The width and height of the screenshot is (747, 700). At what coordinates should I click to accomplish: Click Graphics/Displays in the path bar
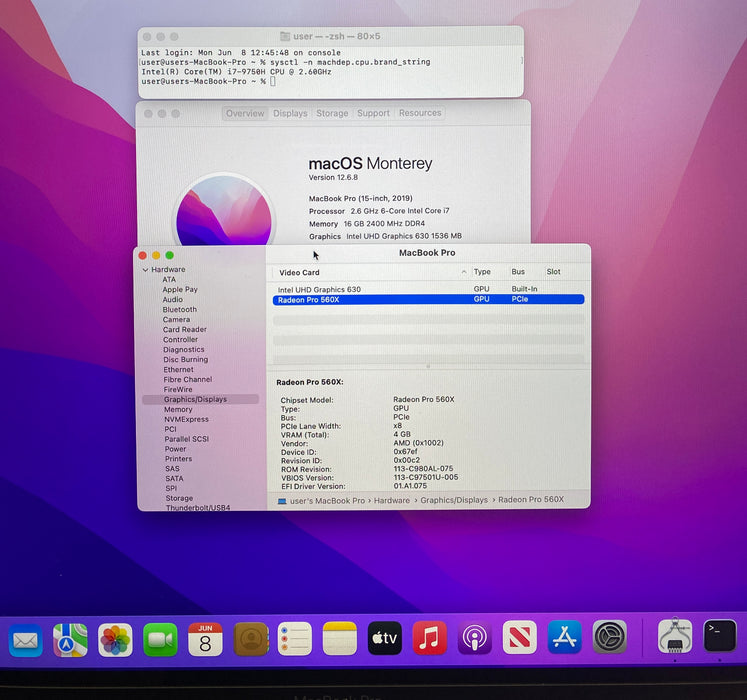[x=454, y=500]
